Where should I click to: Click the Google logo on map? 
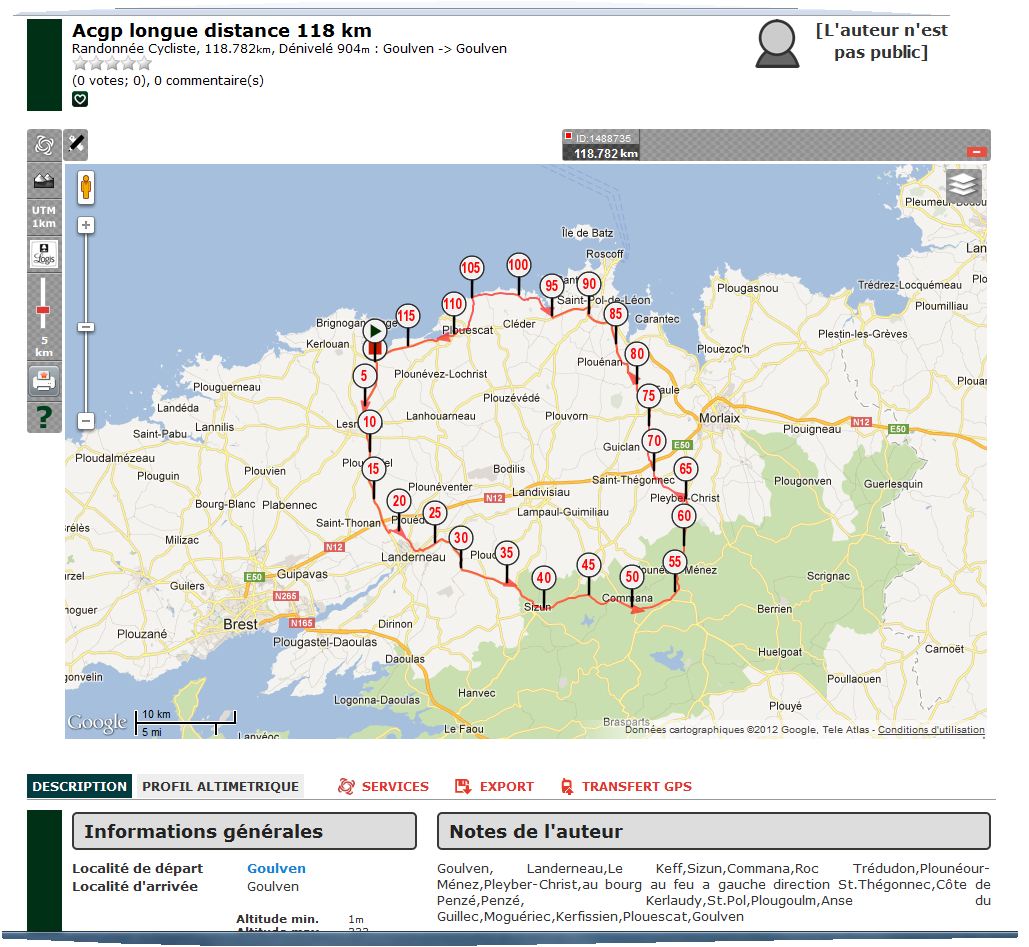click(x=96, y=723)
